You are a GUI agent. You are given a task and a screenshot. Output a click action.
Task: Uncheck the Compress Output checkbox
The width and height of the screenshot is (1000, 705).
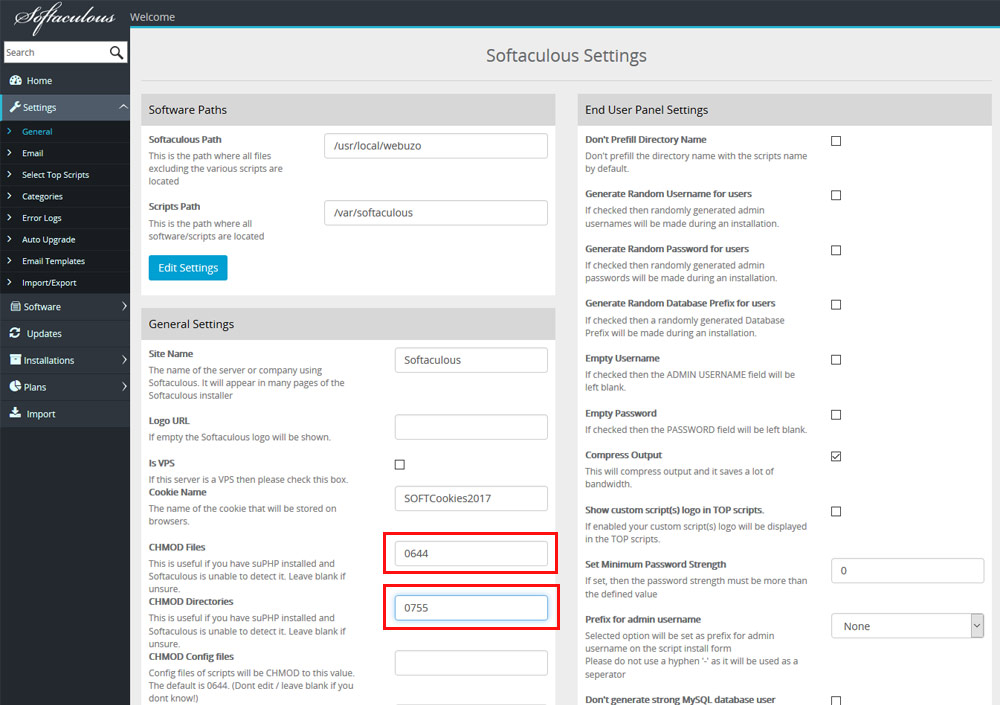point(836,456)
